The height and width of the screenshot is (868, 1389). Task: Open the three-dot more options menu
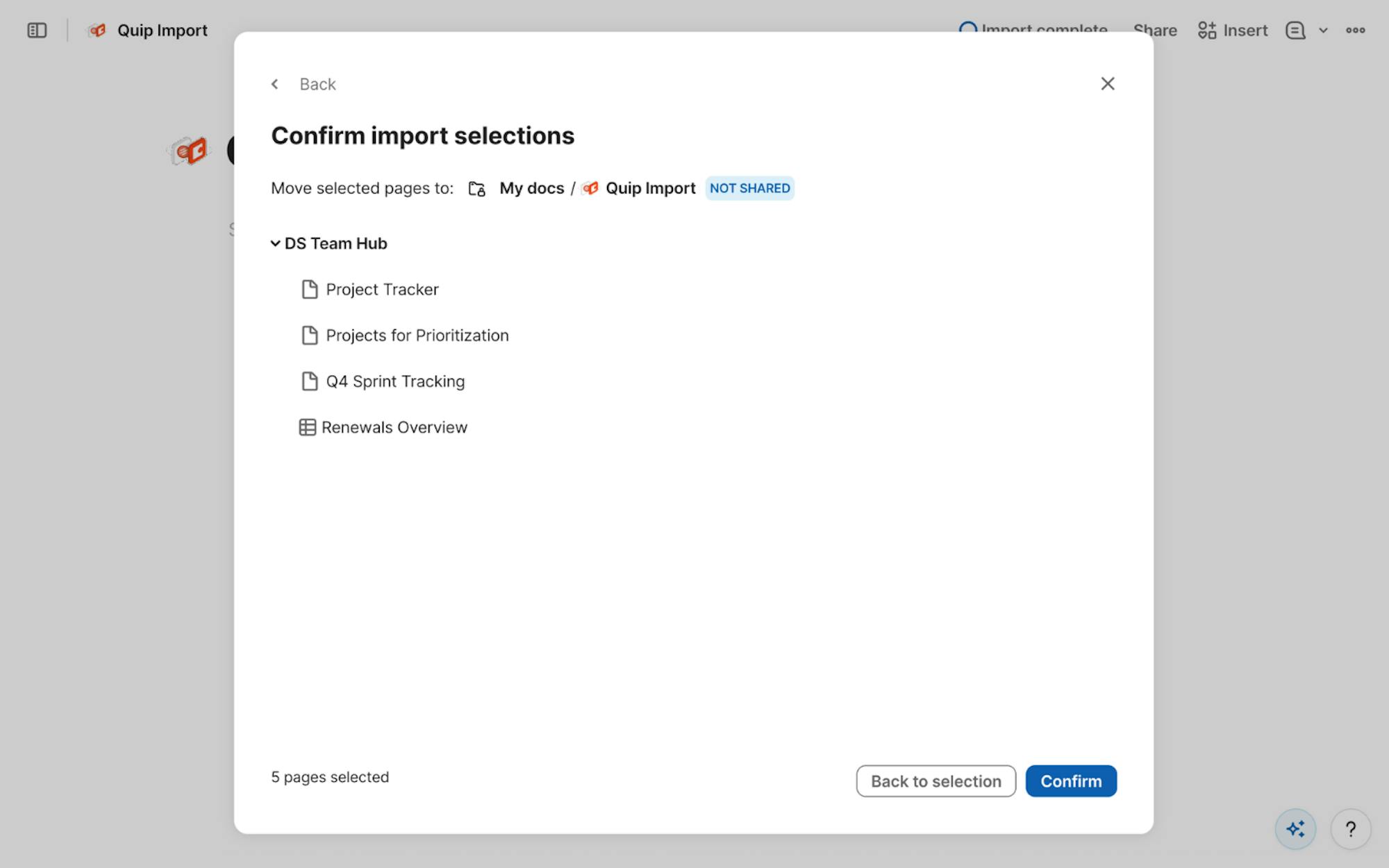pyautogui.click(x=1355, y=31)
